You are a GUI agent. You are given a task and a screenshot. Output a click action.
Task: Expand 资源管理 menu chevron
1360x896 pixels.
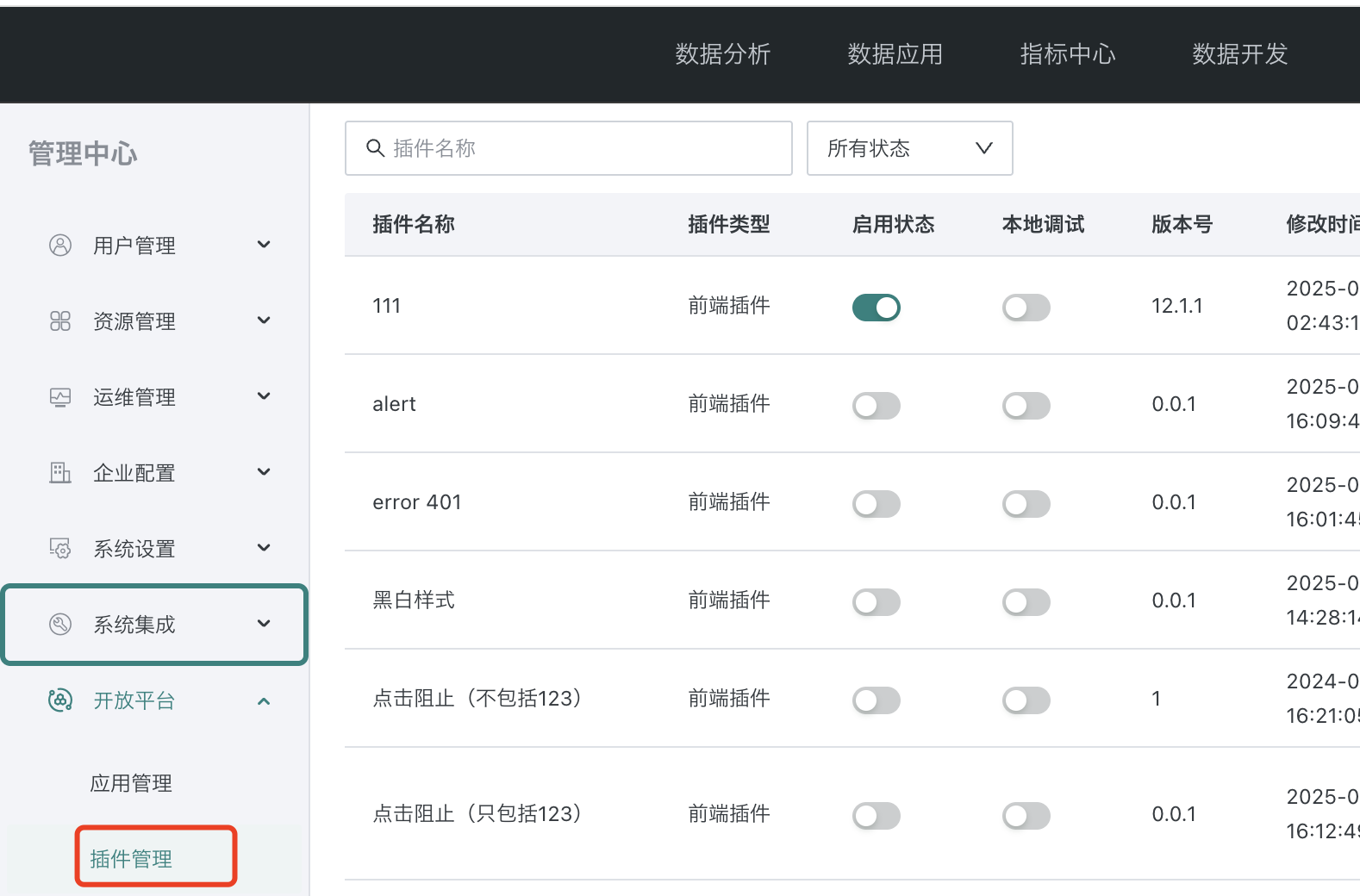click(x=264, y=320)
